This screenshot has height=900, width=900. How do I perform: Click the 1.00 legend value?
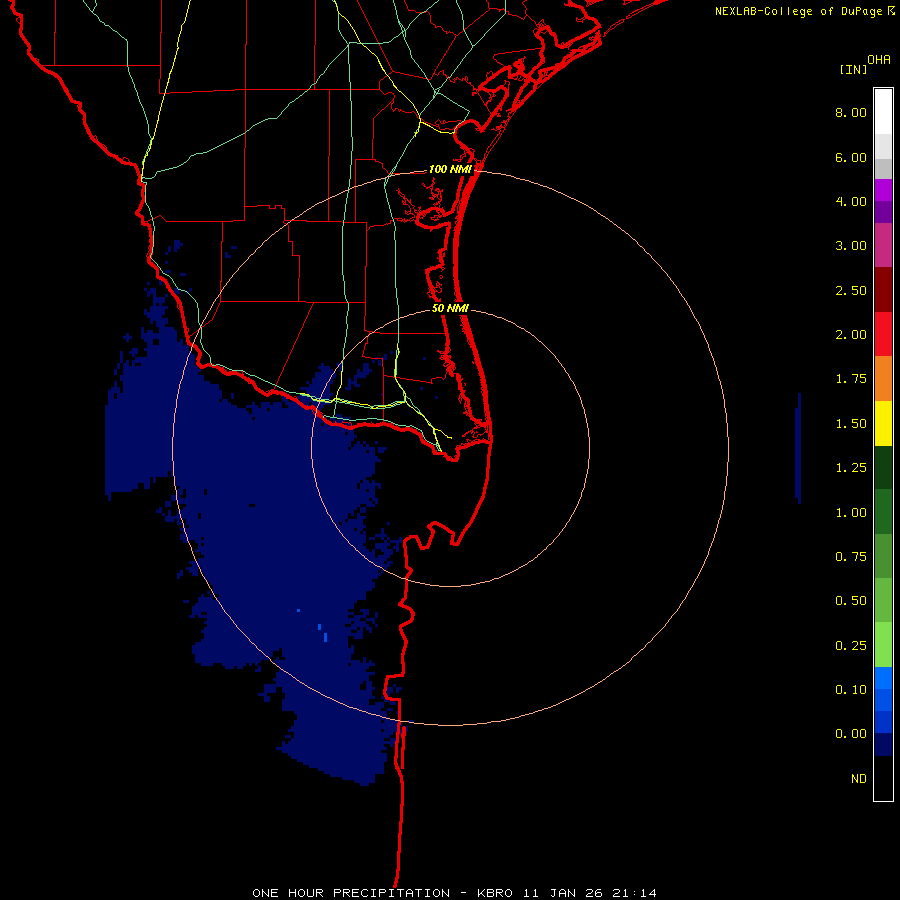tap(851, 513)
